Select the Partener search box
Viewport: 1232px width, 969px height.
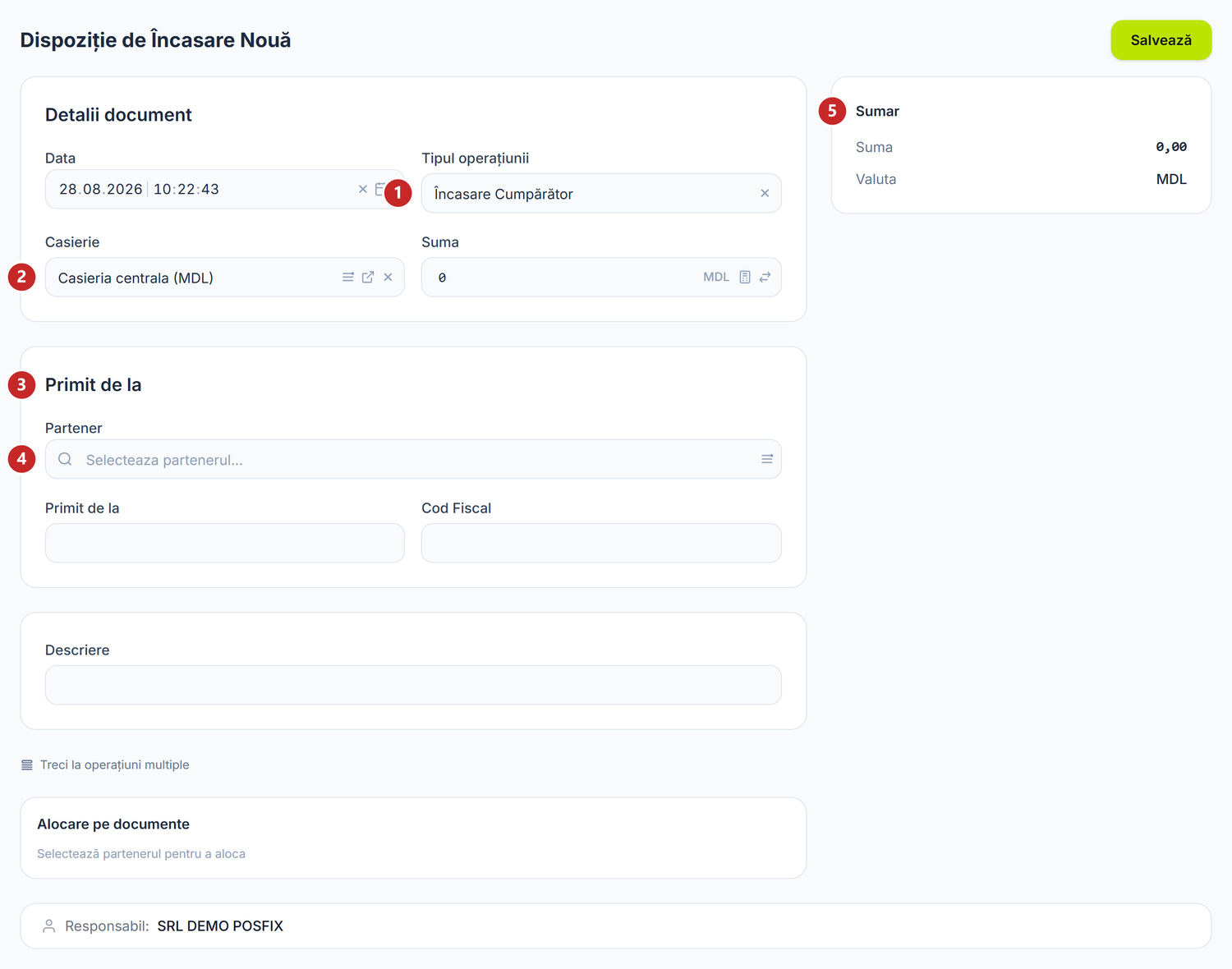coord(413,459)
